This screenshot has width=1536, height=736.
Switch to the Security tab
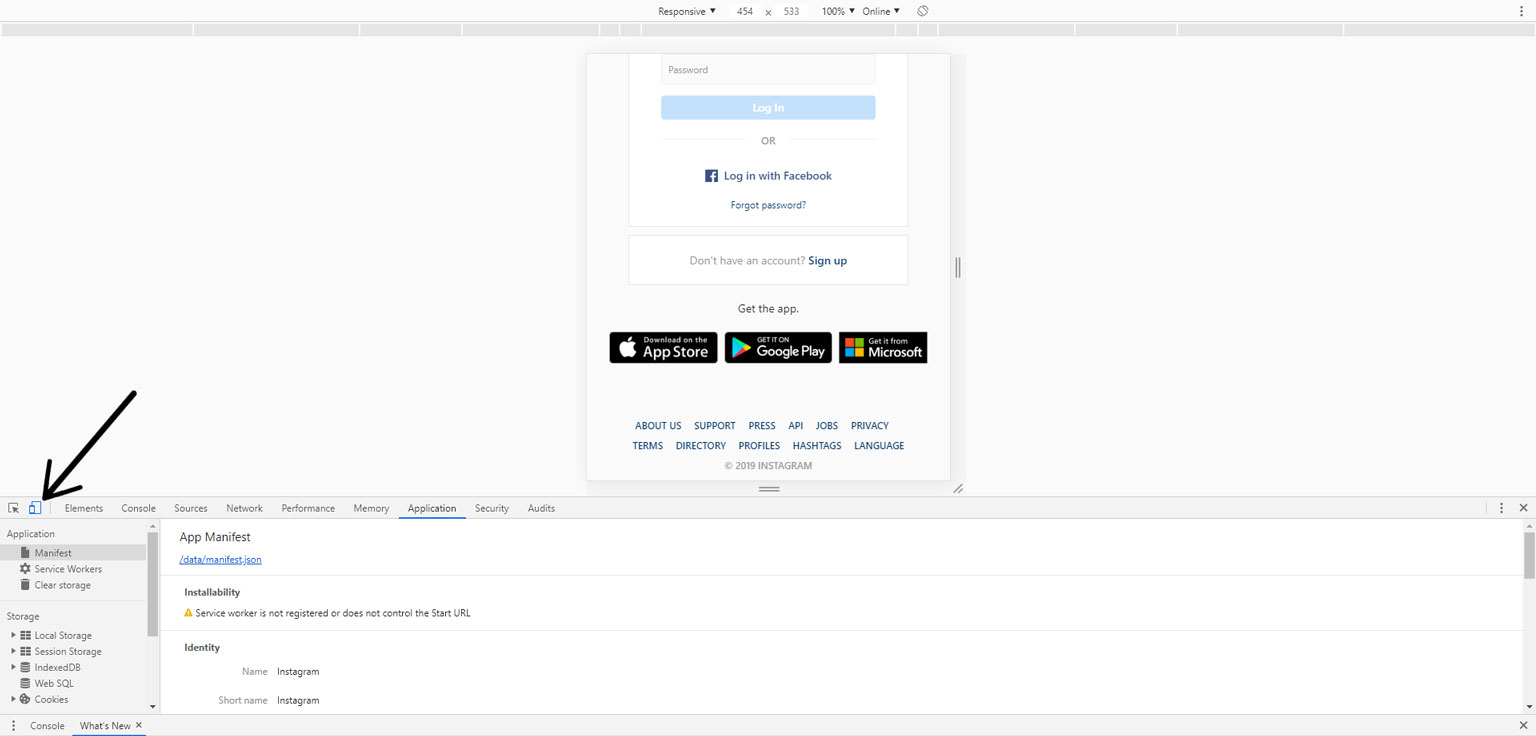pyautogui.click(x=492, y=508)
